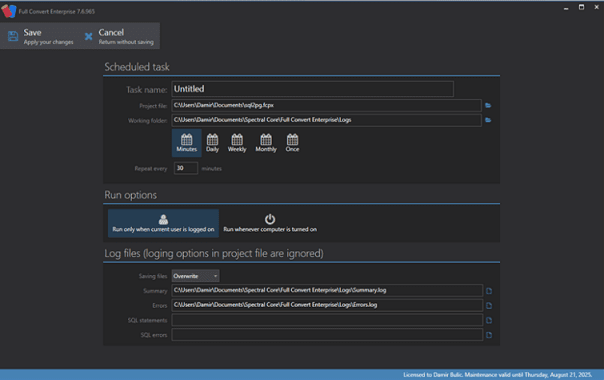The image size is (604, 380).
Task: Click into the Summary log path field
Action: (327, 290)
